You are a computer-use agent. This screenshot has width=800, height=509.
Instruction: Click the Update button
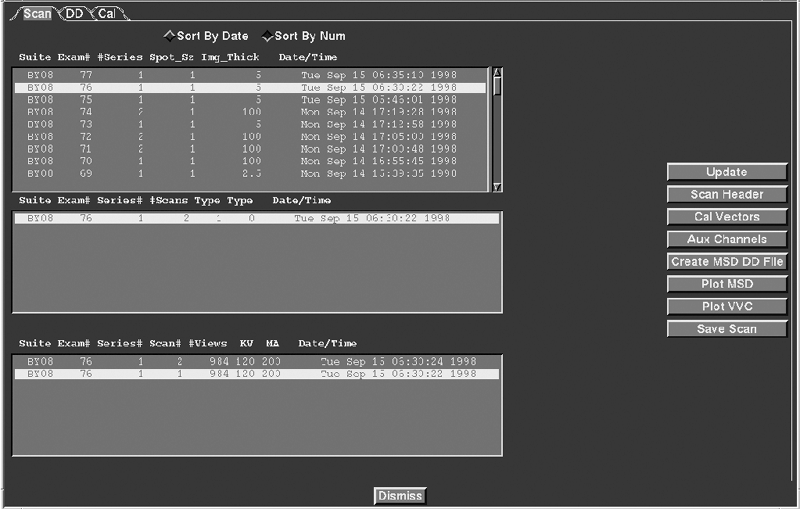pyautogui.click(x=726, y=172)
